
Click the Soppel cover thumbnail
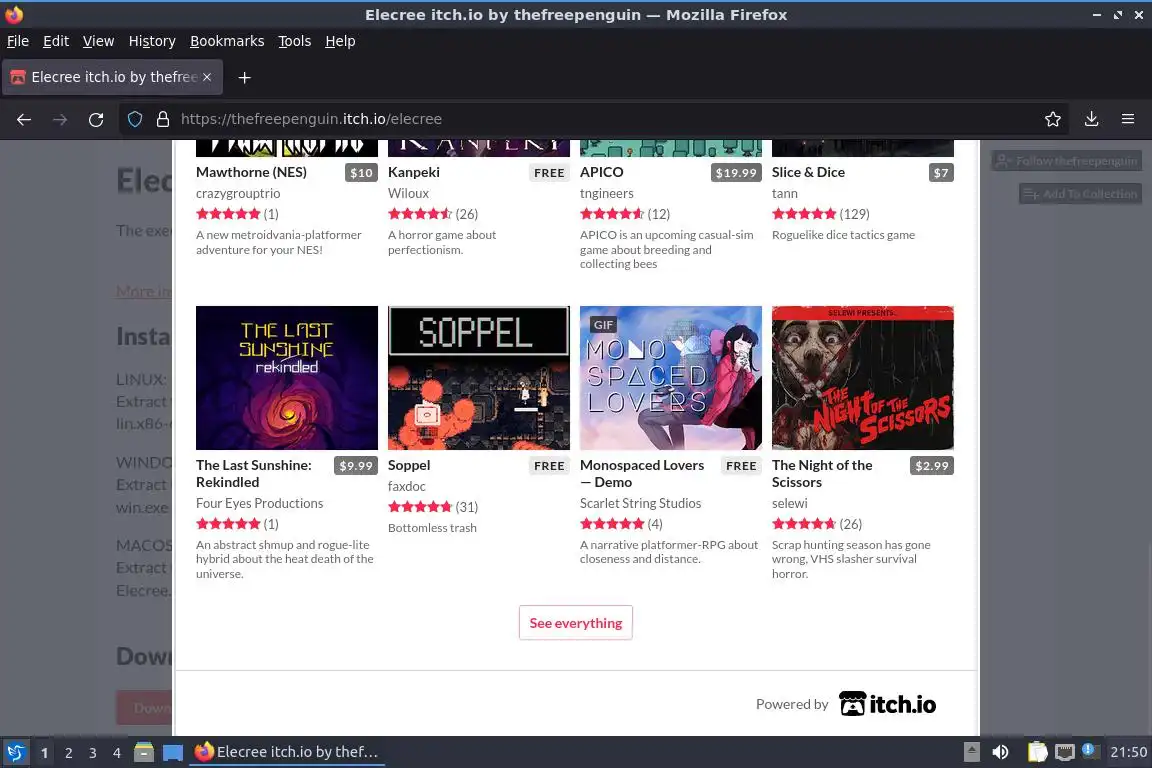click(x=478, y=378)
